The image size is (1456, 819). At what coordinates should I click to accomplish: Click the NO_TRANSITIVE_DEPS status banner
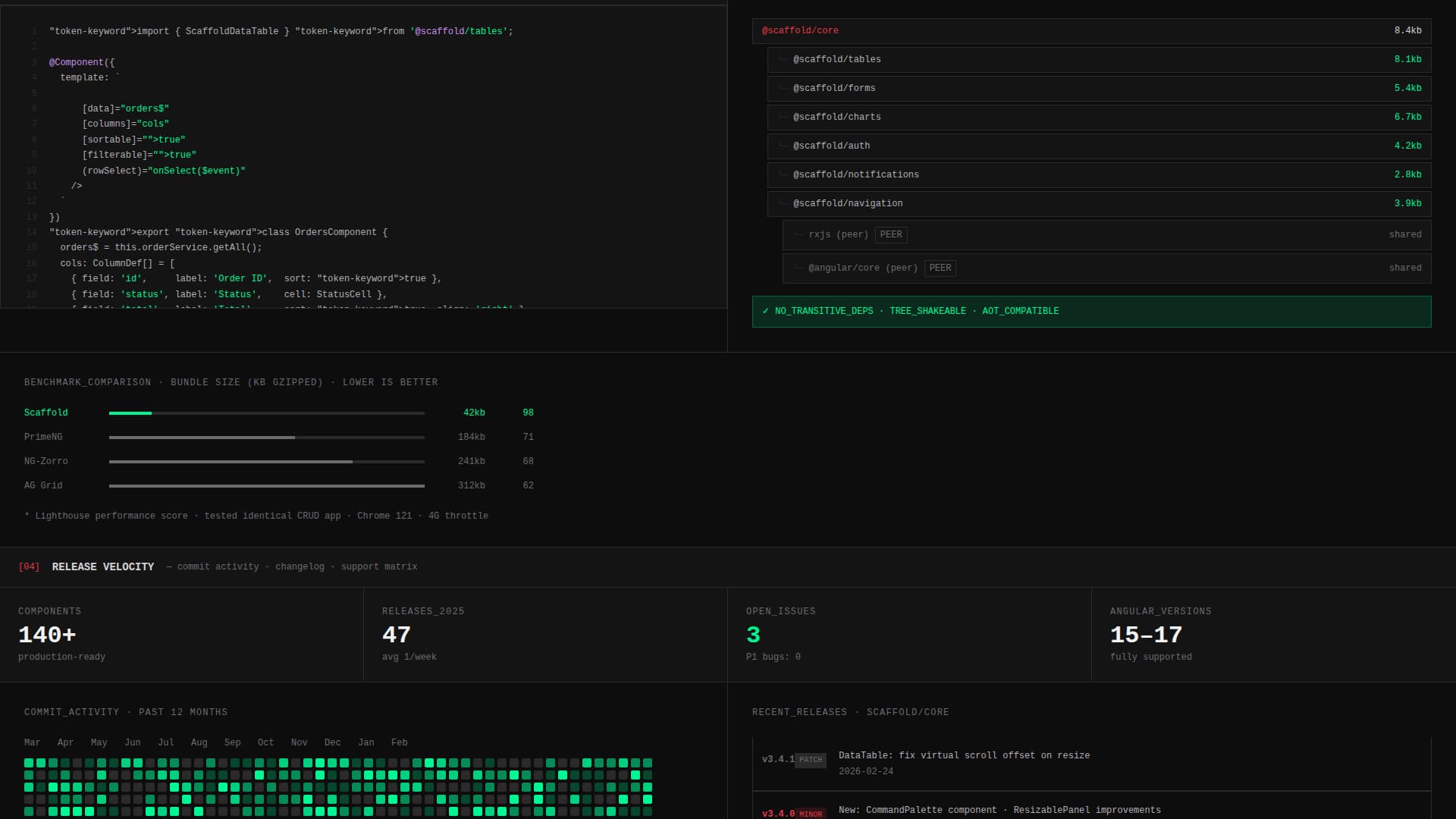(x=1091, y=312)
